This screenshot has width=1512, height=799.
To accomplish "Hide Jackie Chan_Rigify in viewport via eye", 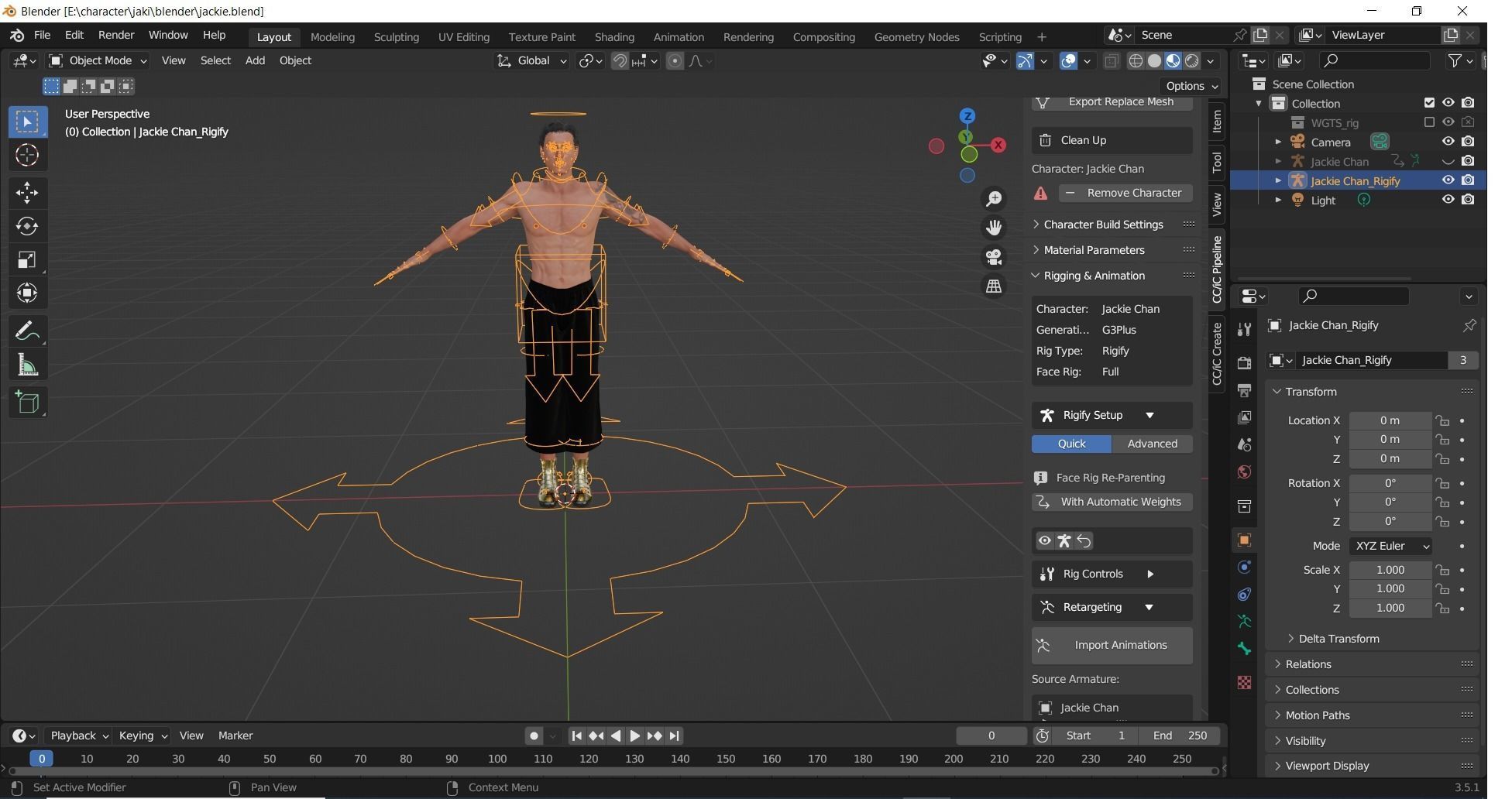I will click(1448, 180).
